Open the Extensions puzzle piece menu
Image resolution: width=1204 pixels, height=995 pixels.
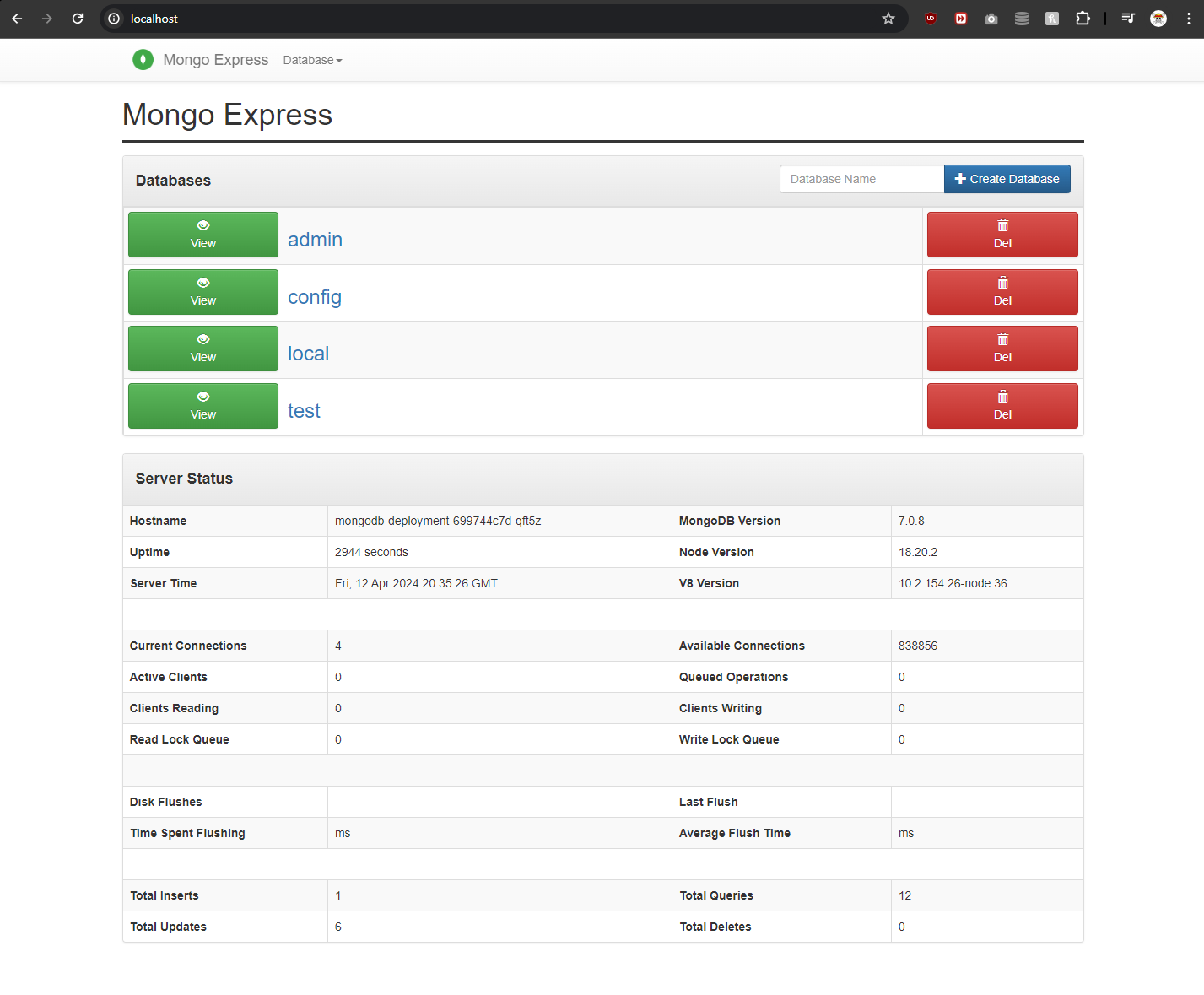(x=1083, y=19)
